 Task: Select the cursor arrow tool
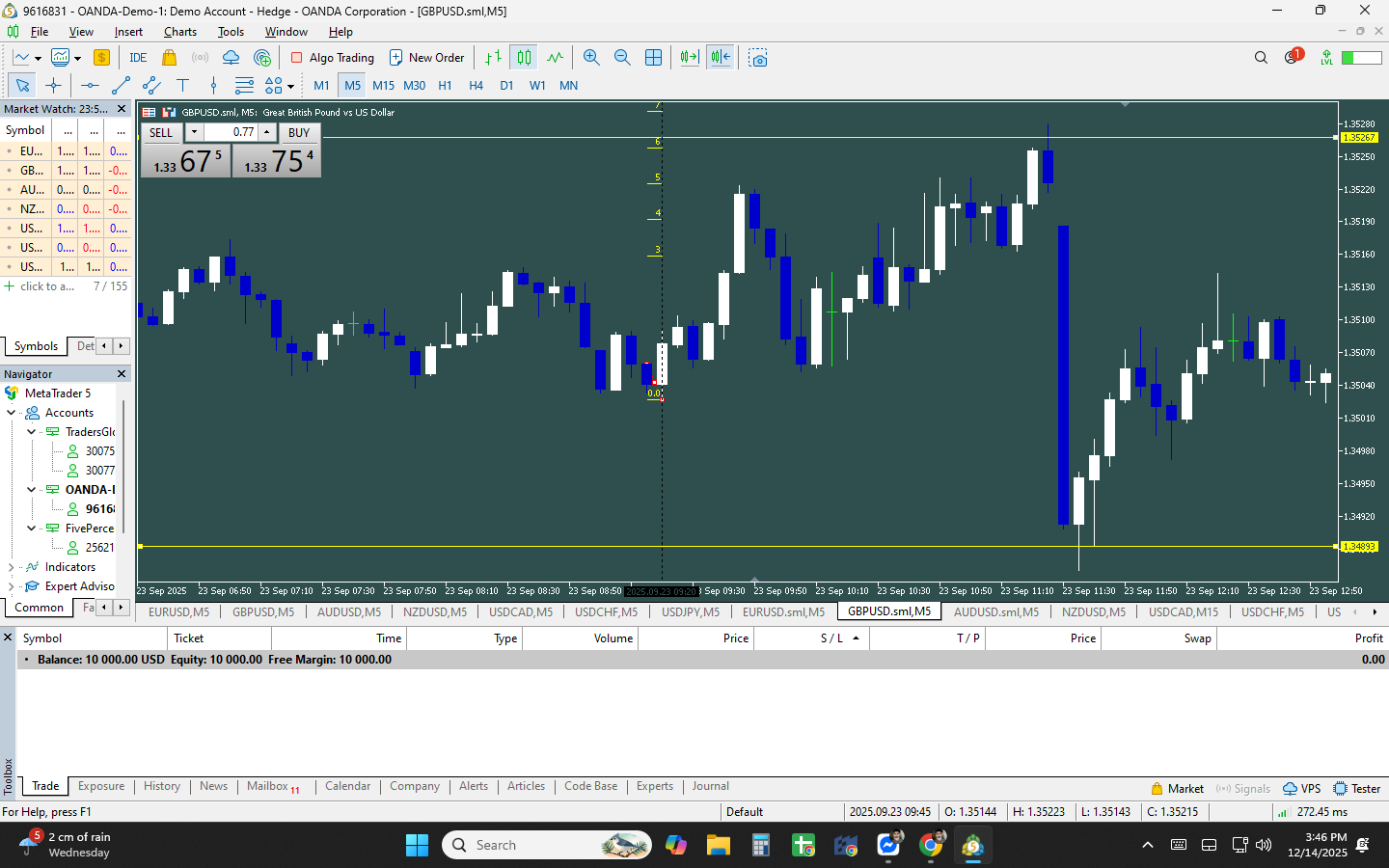tap(22, 86)
